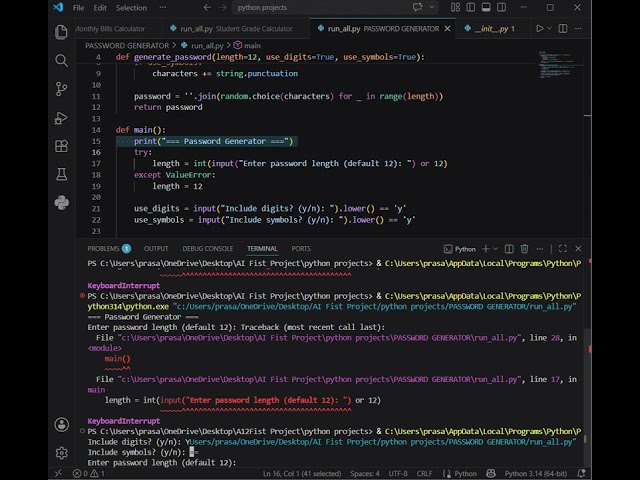Maximize the panel size

click(563, 249)
